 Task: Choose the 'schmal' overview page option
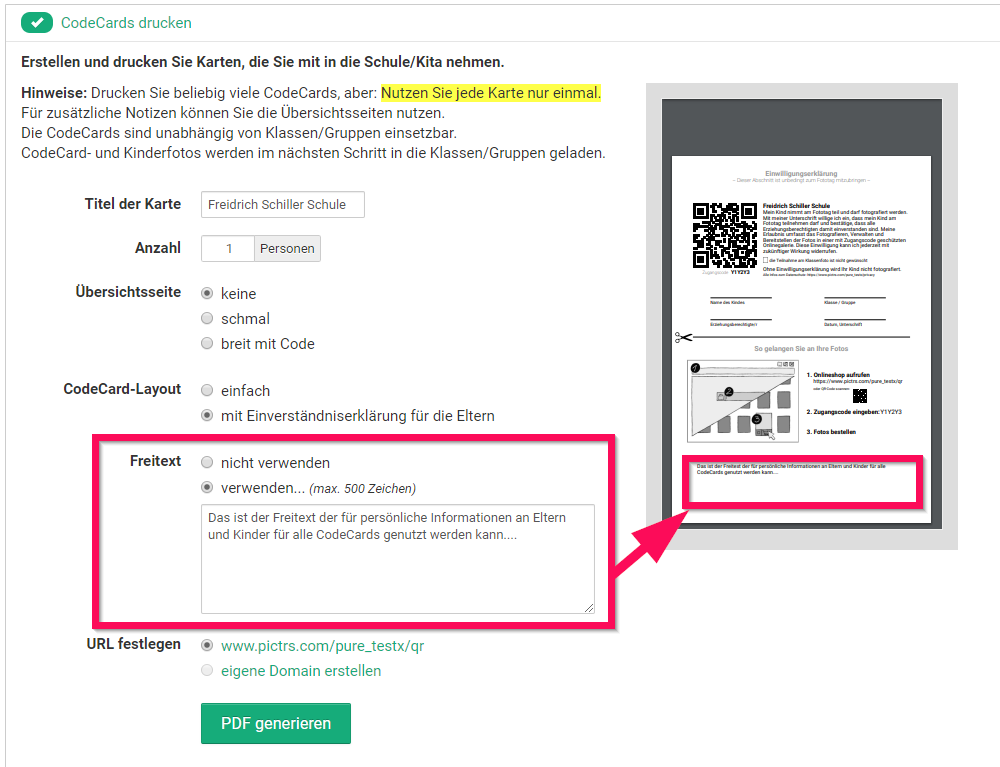207,319
